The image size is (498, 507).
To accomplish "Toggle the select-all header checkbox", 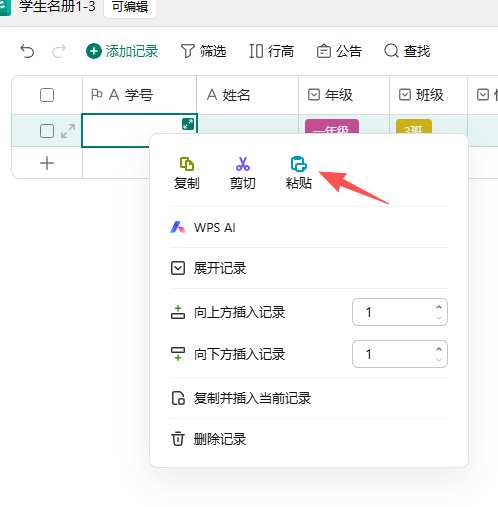I will [x=47, y=95].
